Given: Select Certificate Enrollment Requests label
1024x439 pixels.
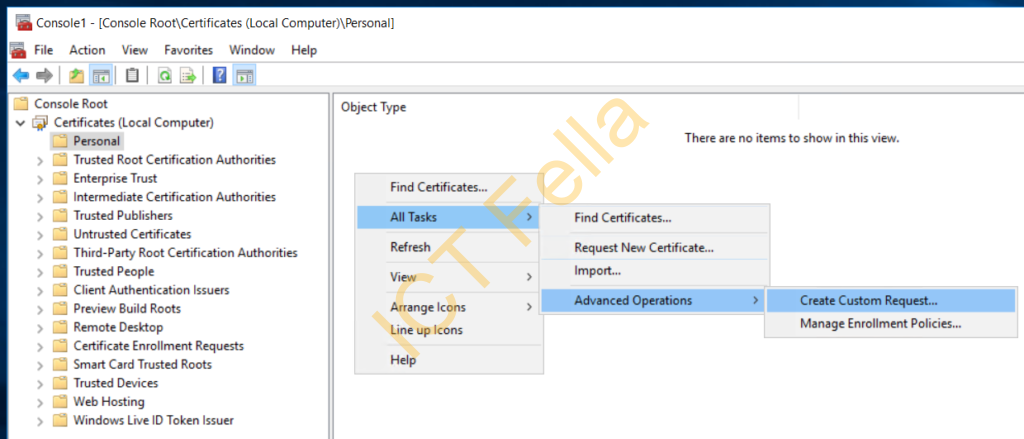Looking at the screenshot, I should [x=159, y=346].
